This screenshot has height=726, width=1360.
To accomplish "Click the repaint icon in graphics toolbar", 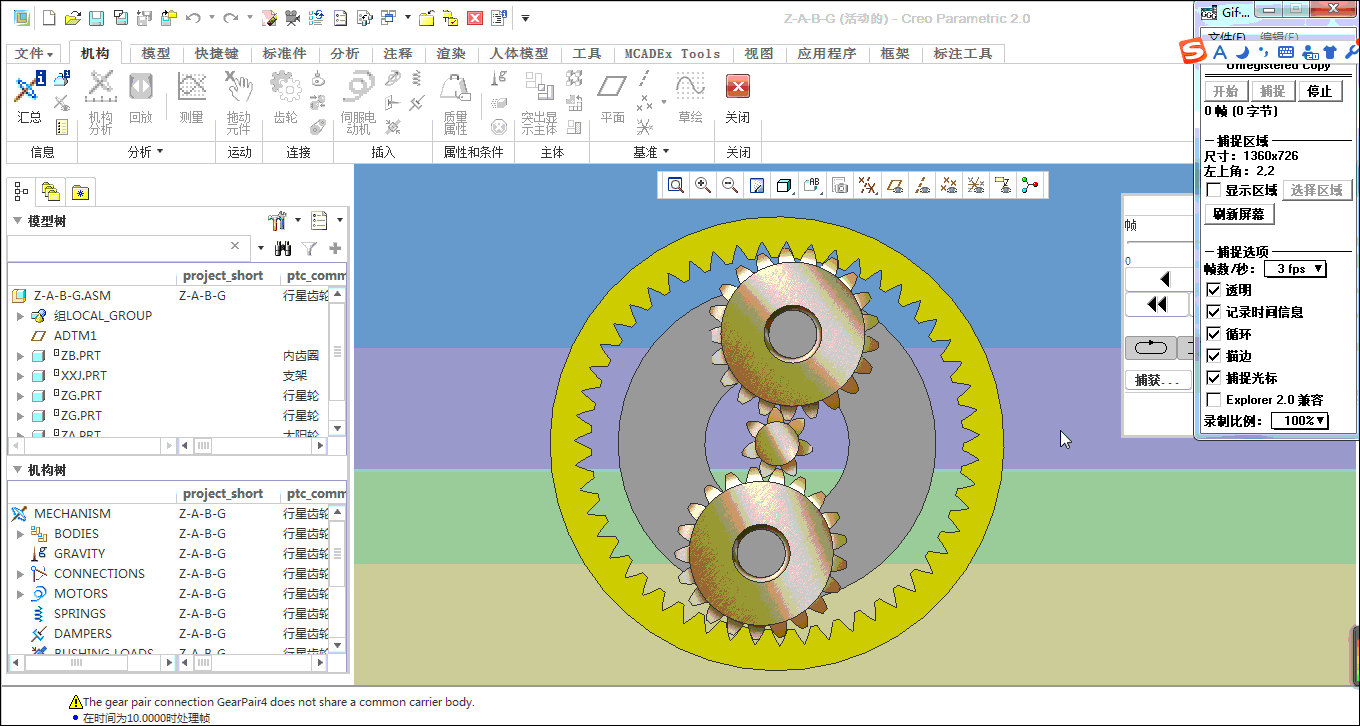I will (757, 185).
